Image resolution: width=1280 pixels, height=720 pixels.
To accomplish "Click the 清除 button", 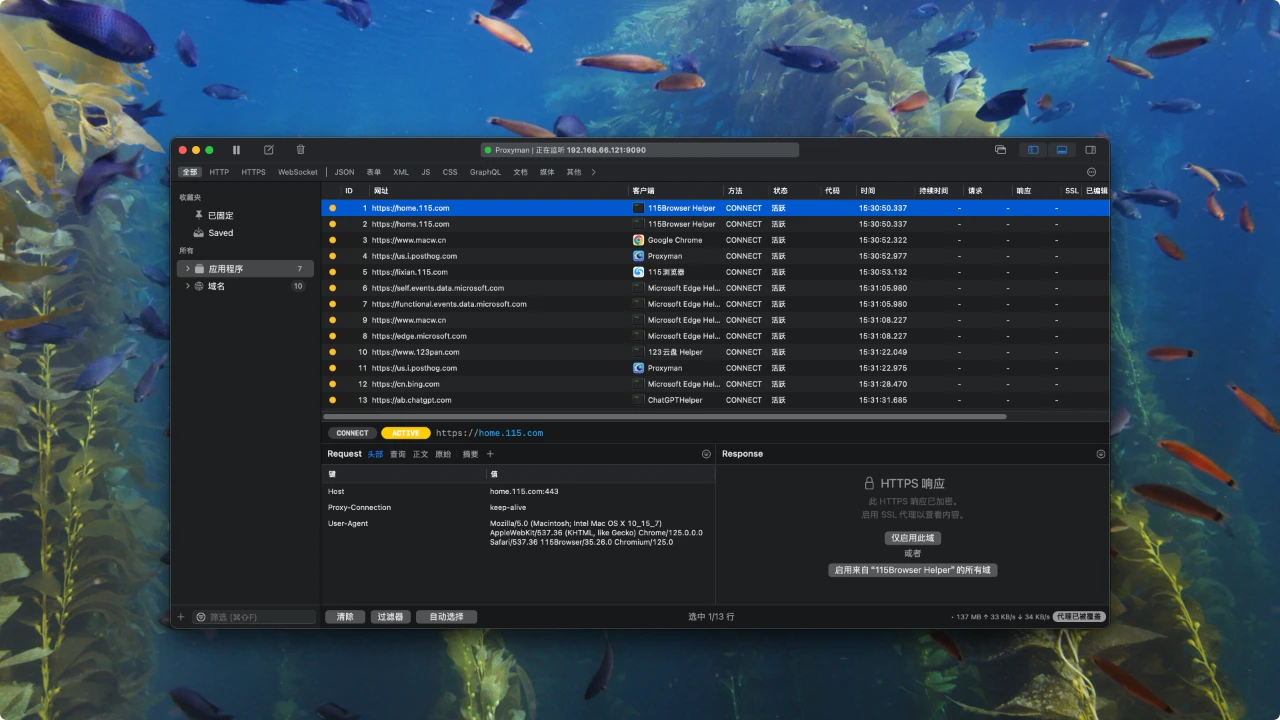I will 345,617.
